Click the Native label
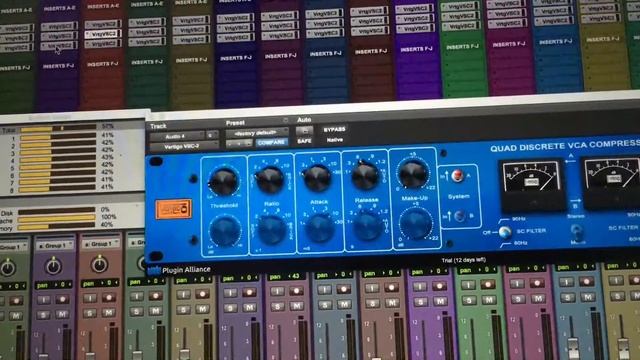The height and width of the screenshot is (360, 640). point(335,140)
